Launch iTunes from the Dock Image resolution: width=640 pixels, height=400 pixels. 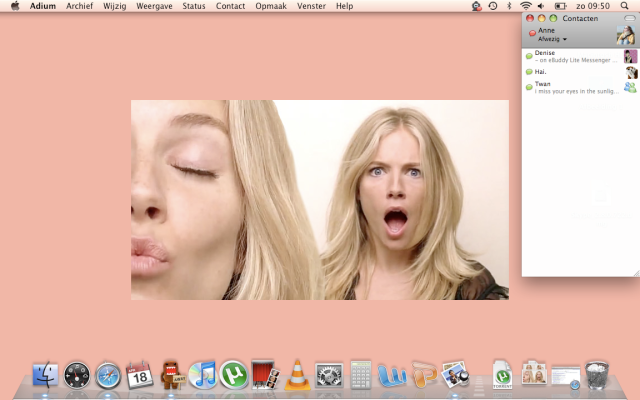point(203,375)
